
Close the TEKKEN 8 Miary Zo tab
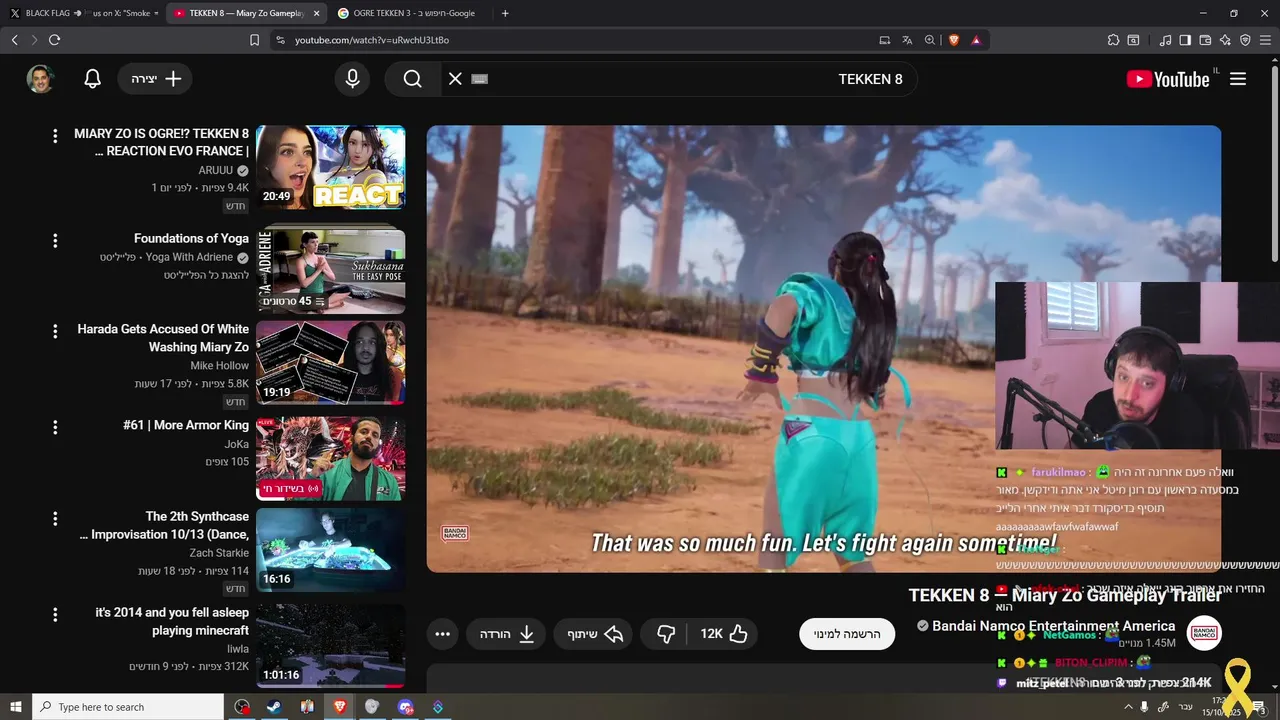click(x=317, y=13)
